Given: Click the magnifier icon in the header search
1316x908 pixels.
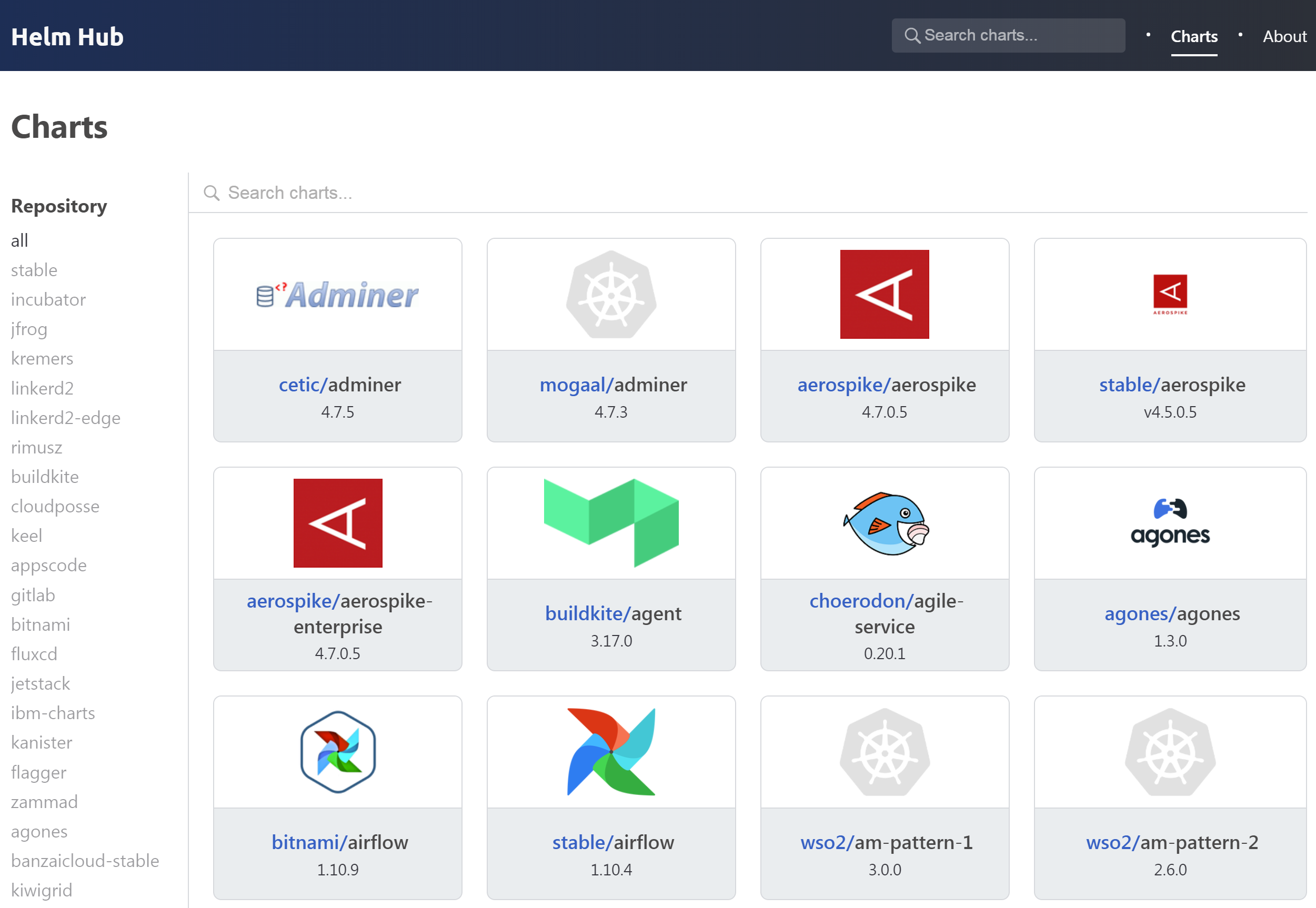Looking at the screenshot, I should [912, 36].
